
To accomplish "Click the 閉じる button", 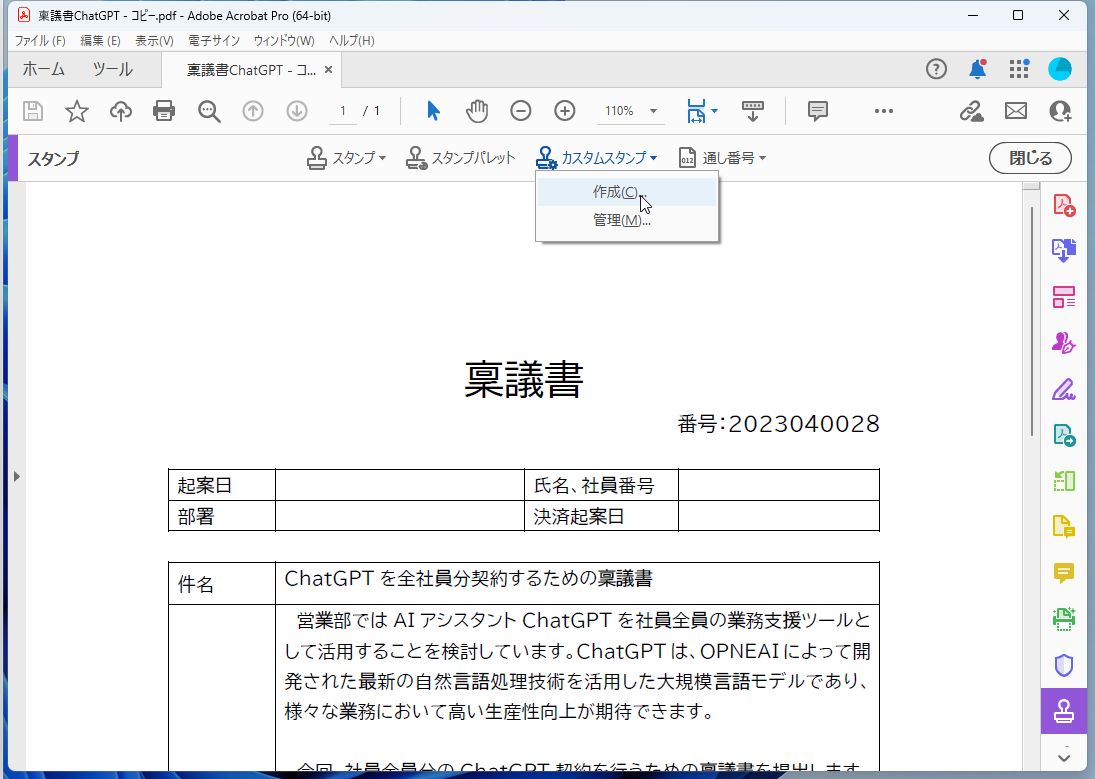I will (x=1030, y=158).
